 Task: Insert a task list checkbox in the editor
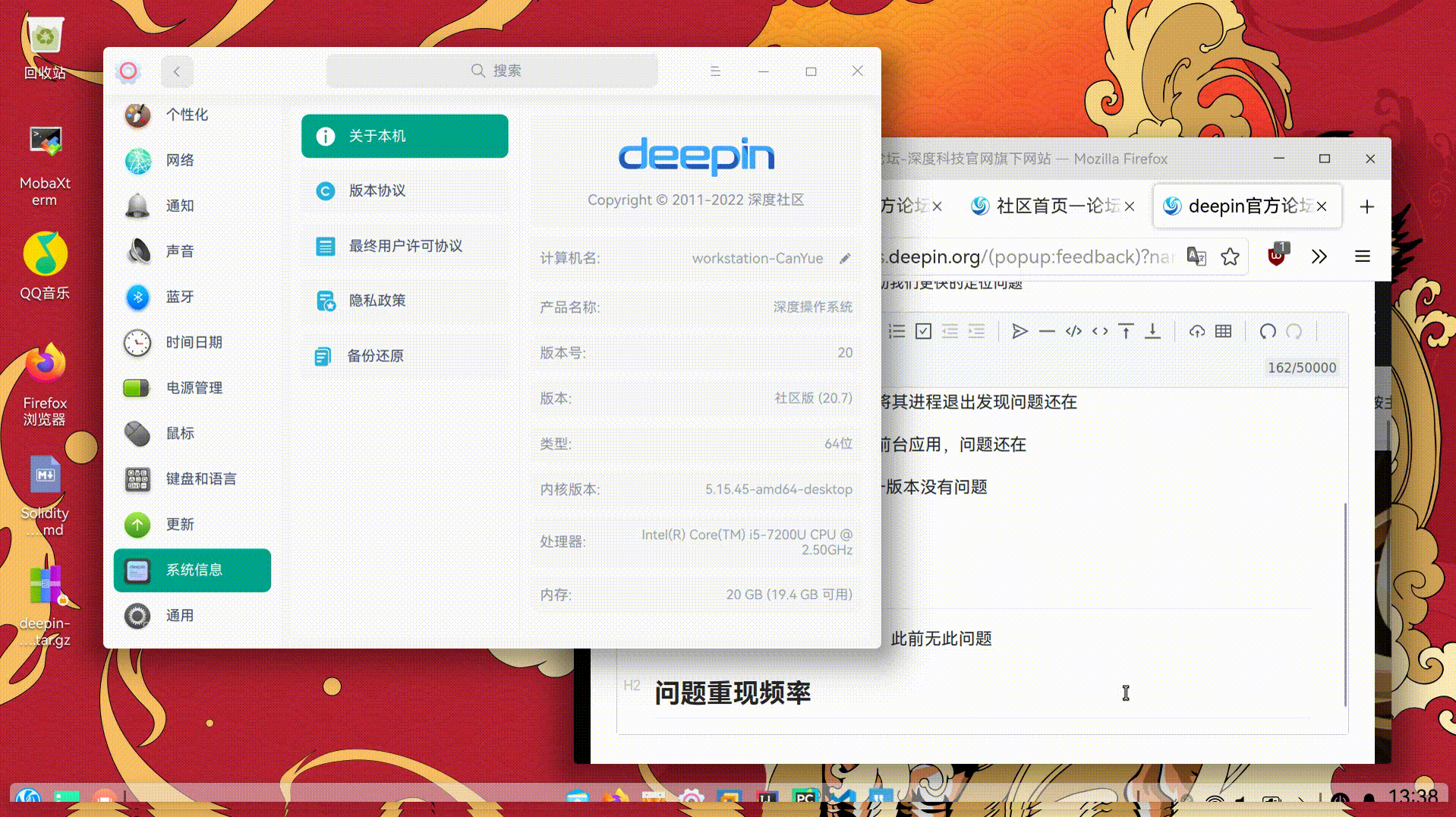(x=923, y=331)
